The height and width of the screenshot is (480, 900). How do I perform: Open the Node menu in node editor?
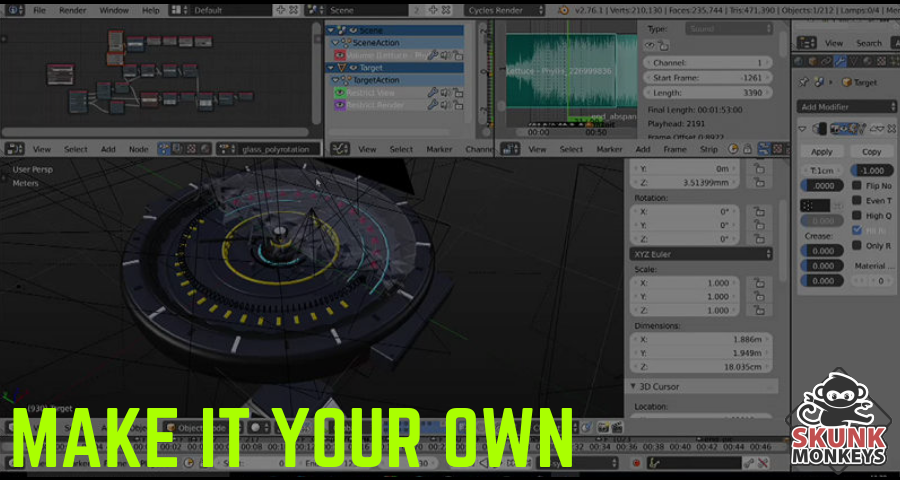[138, 149]
